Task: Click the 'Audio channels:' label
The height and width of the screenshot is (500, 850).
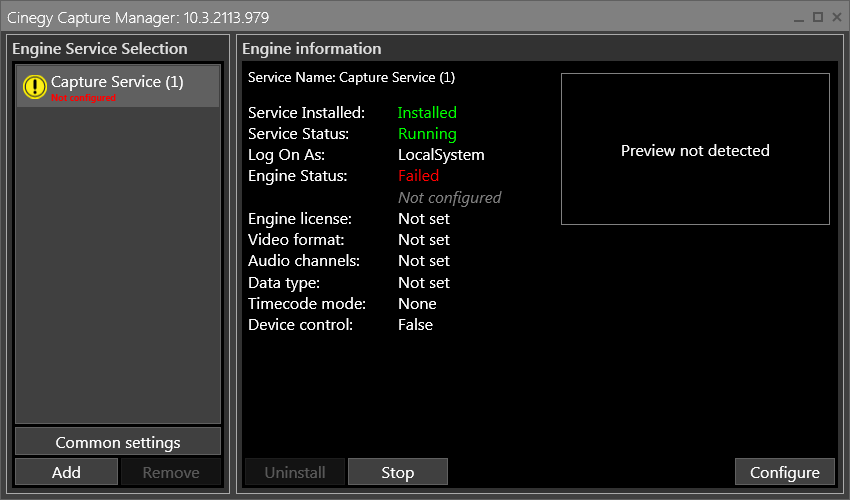Action: pyautogui.click(x=304, y=261)
